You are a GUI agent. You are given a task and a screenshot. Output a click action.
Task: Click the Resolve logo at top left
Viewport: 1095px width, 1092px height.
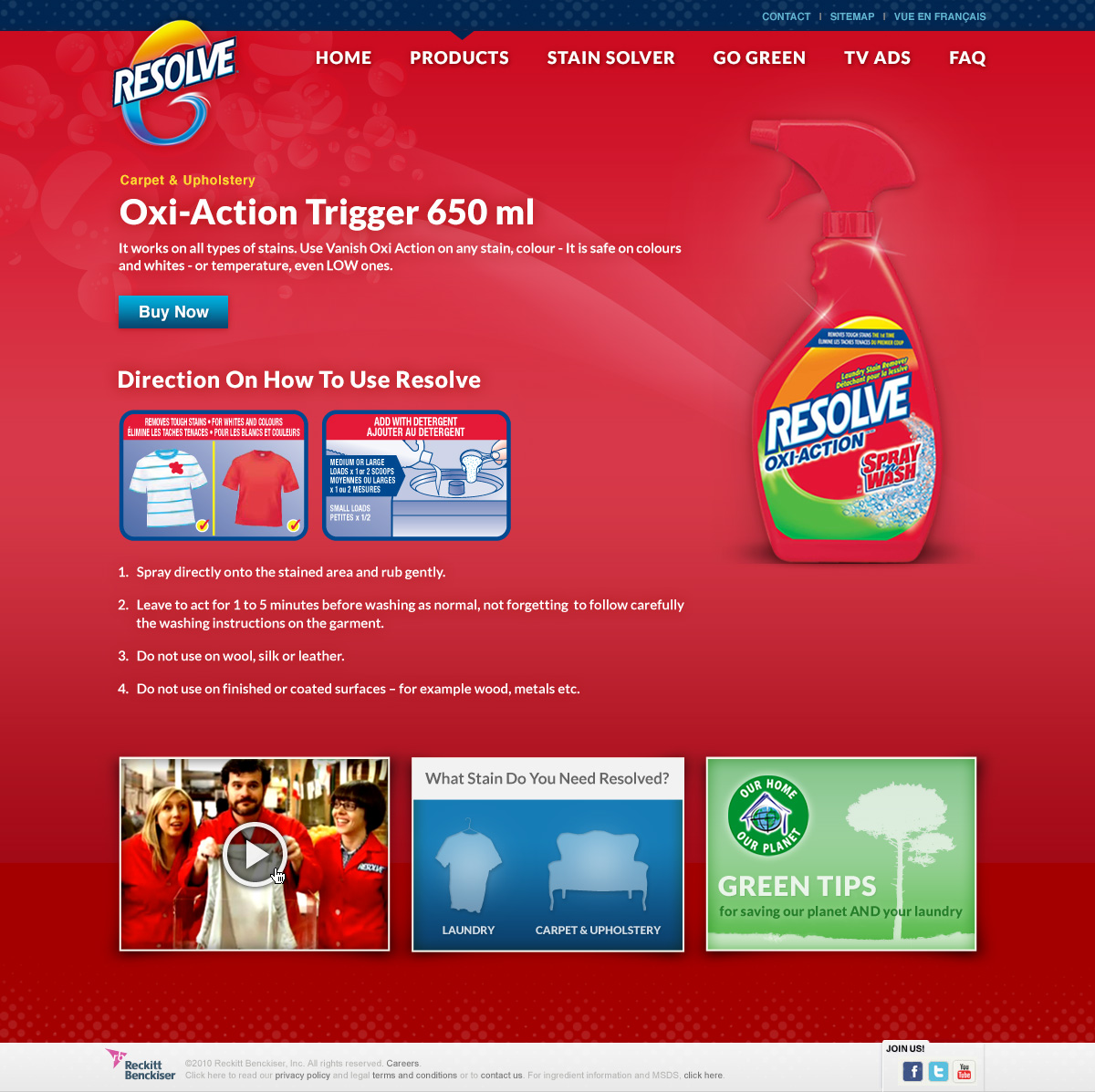[173, 84]
